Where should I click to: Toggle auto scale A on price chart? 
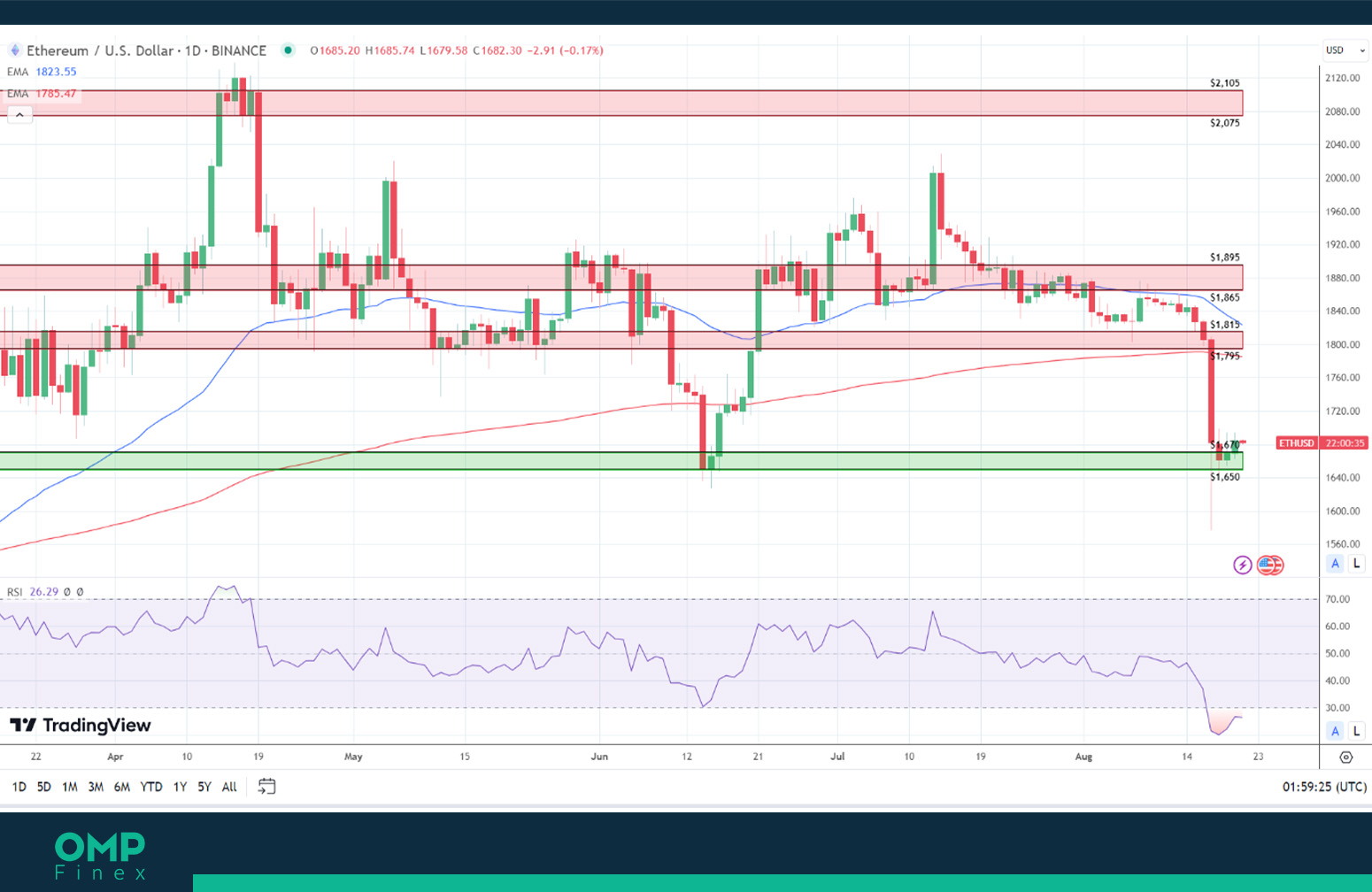tap(1336, 563)
